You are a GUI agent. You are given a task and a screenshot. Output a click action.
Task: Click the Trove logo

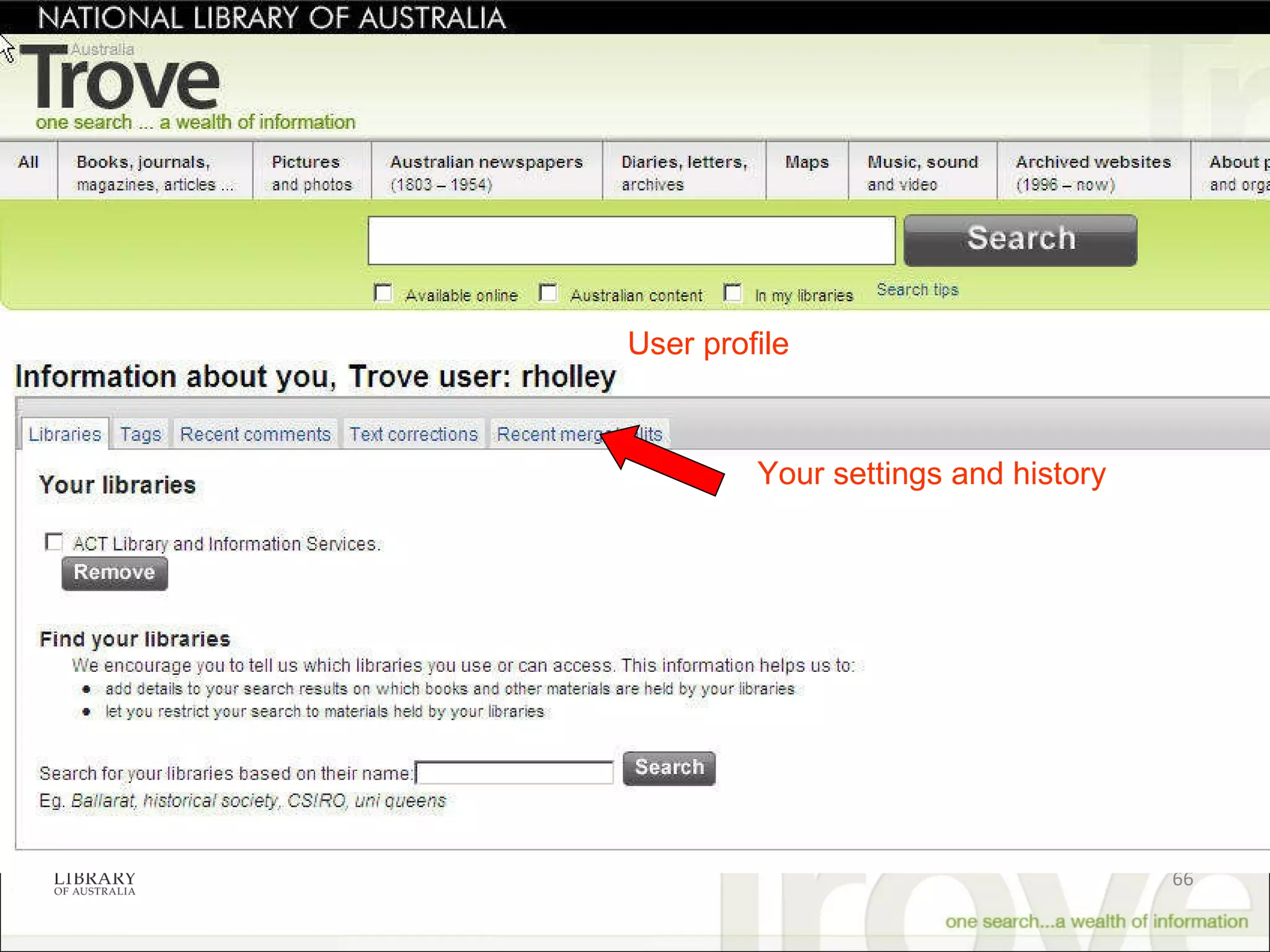point(120,77)
